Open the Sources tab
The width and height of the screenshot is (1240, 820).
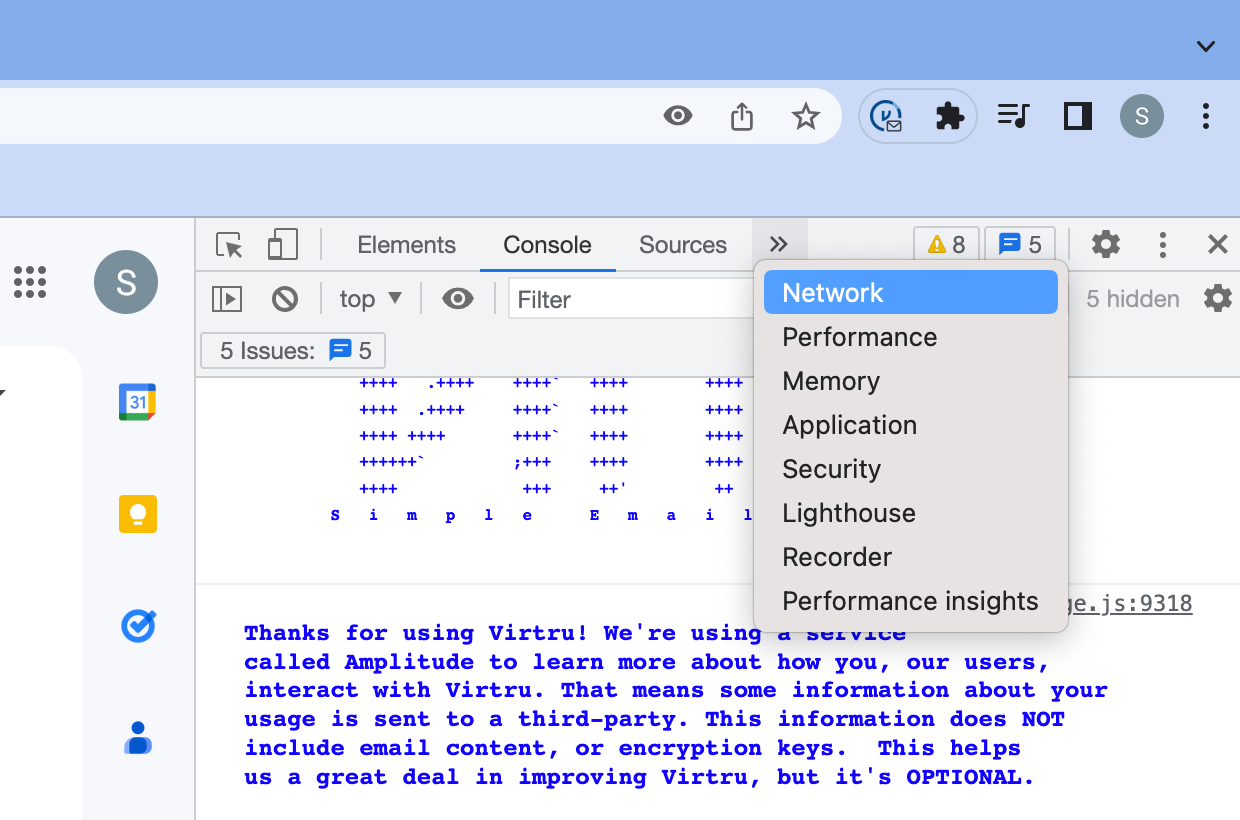pyautogui.click(x=683, y=245)
